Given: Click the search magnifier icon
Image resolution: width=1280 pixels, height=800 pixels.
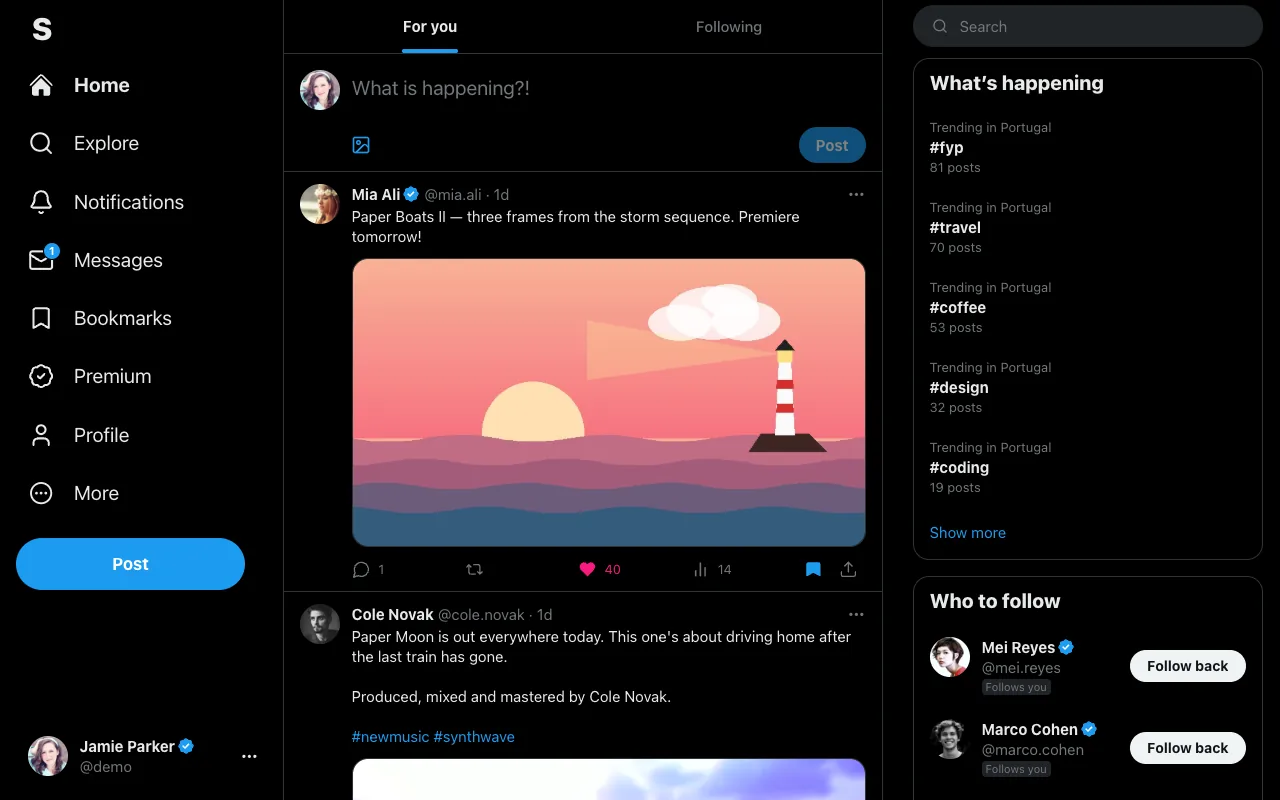Looking at the screenshot, I should [940, 27].
